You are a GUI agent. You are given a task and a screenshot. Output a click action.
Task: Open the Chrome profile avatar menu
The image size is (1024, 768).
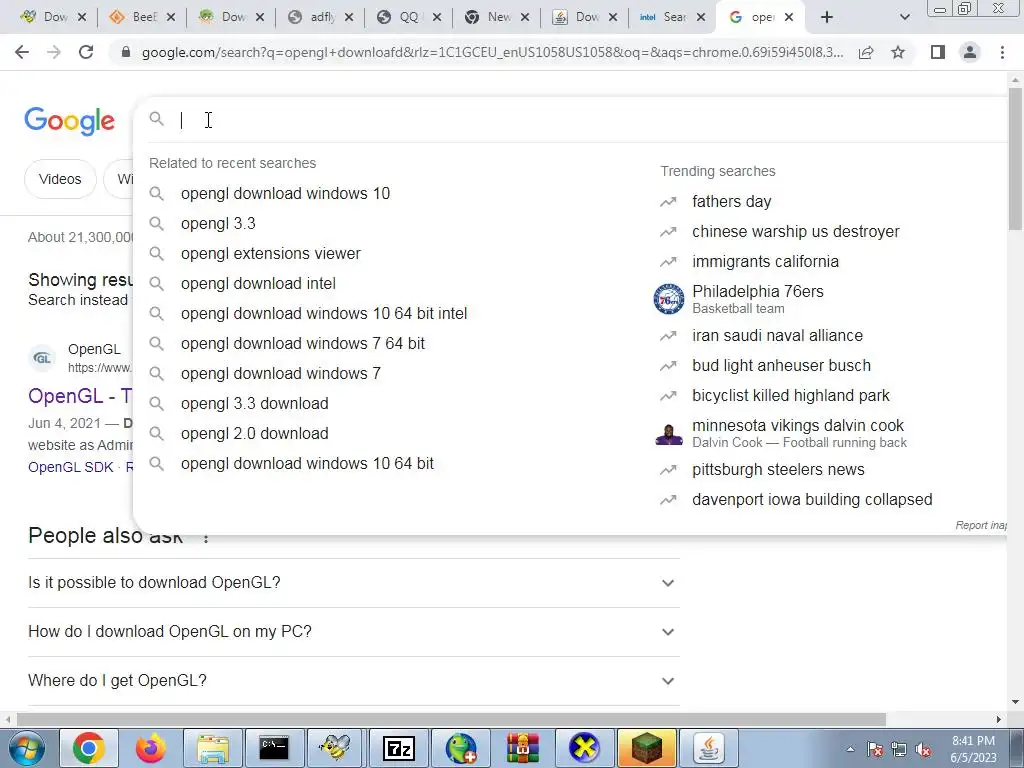coord(970,52)
